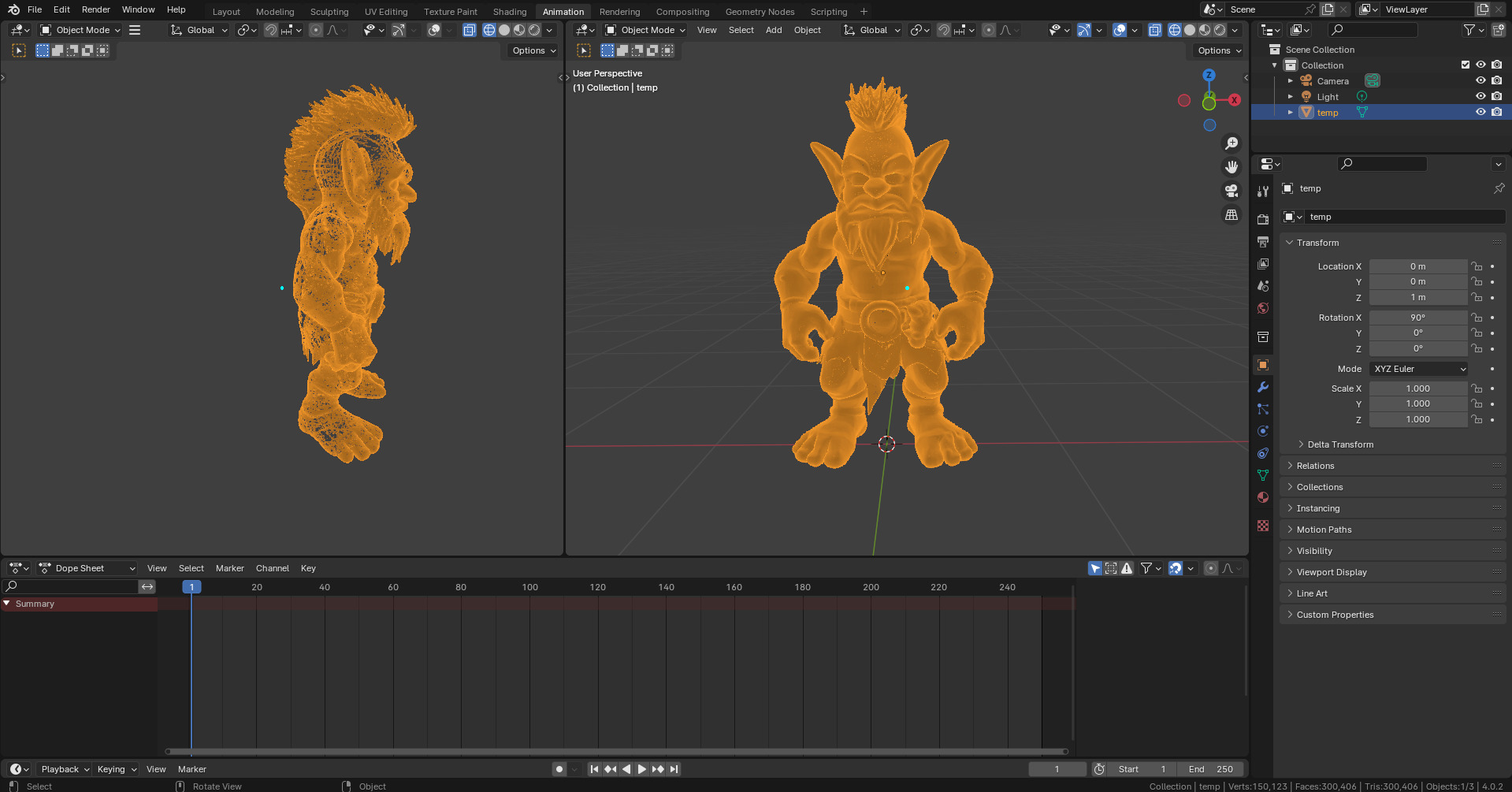This screenshot has height=792, width=1512.
Task: Open the Marker menu in Dope Sheet header
Action: tap(230, 568)
